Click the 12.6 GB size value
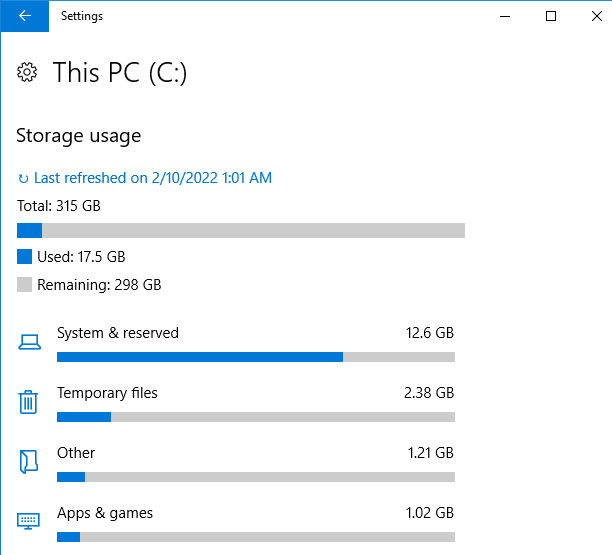 coord(430,333)
